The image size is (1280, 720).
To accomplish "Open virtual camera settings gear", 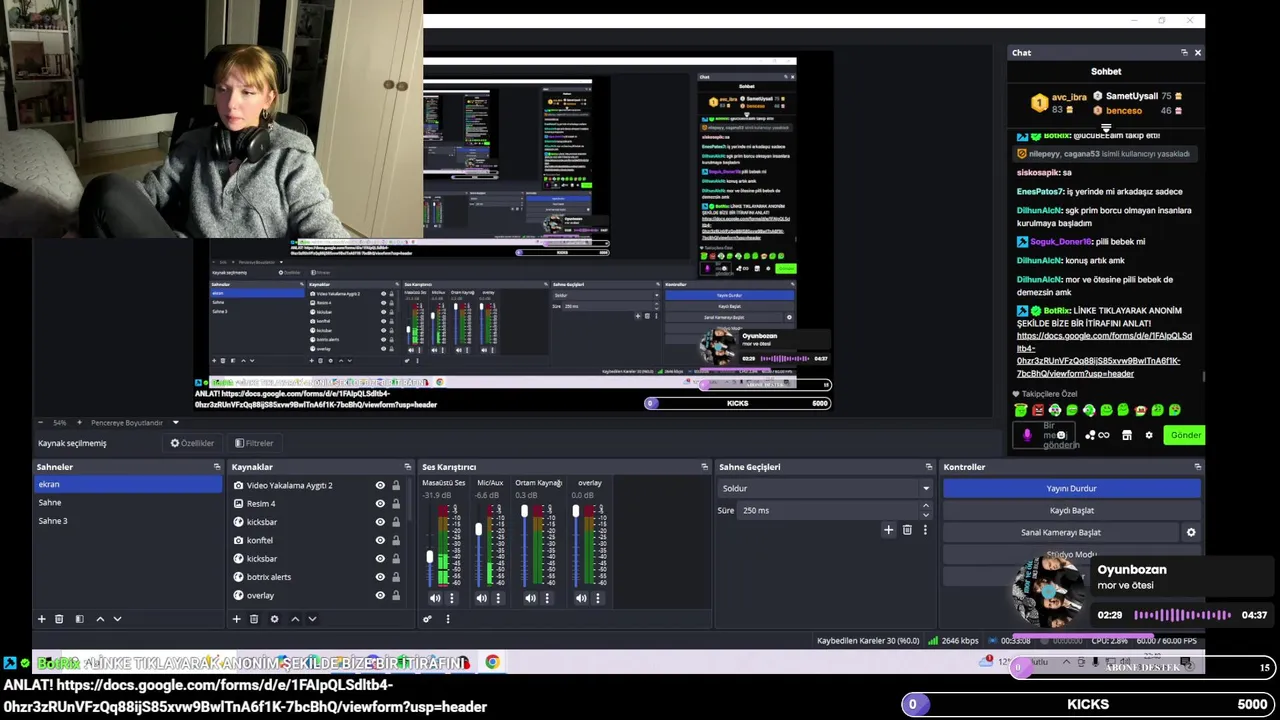I will click(1191, 532).
